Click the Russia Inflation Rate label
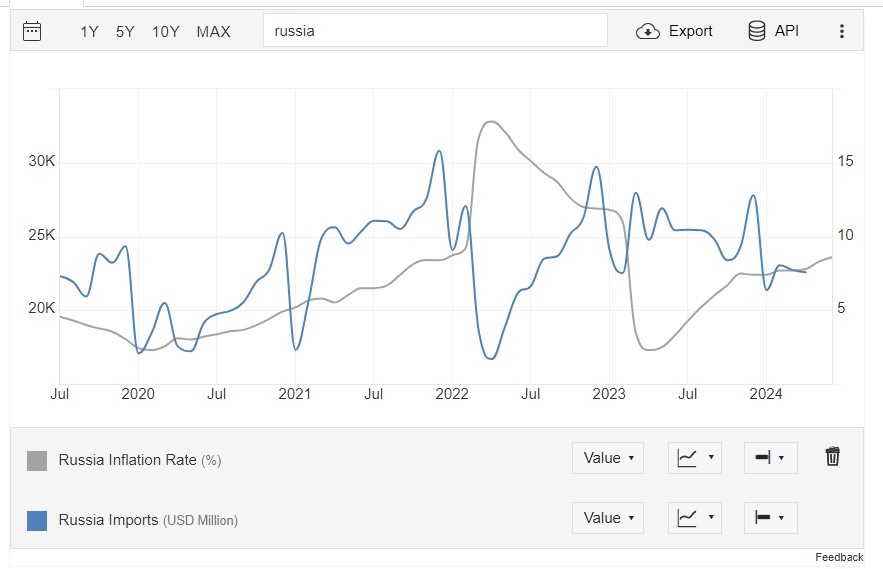883x569 pixels. pyautogui.click(x=127, y=460)
